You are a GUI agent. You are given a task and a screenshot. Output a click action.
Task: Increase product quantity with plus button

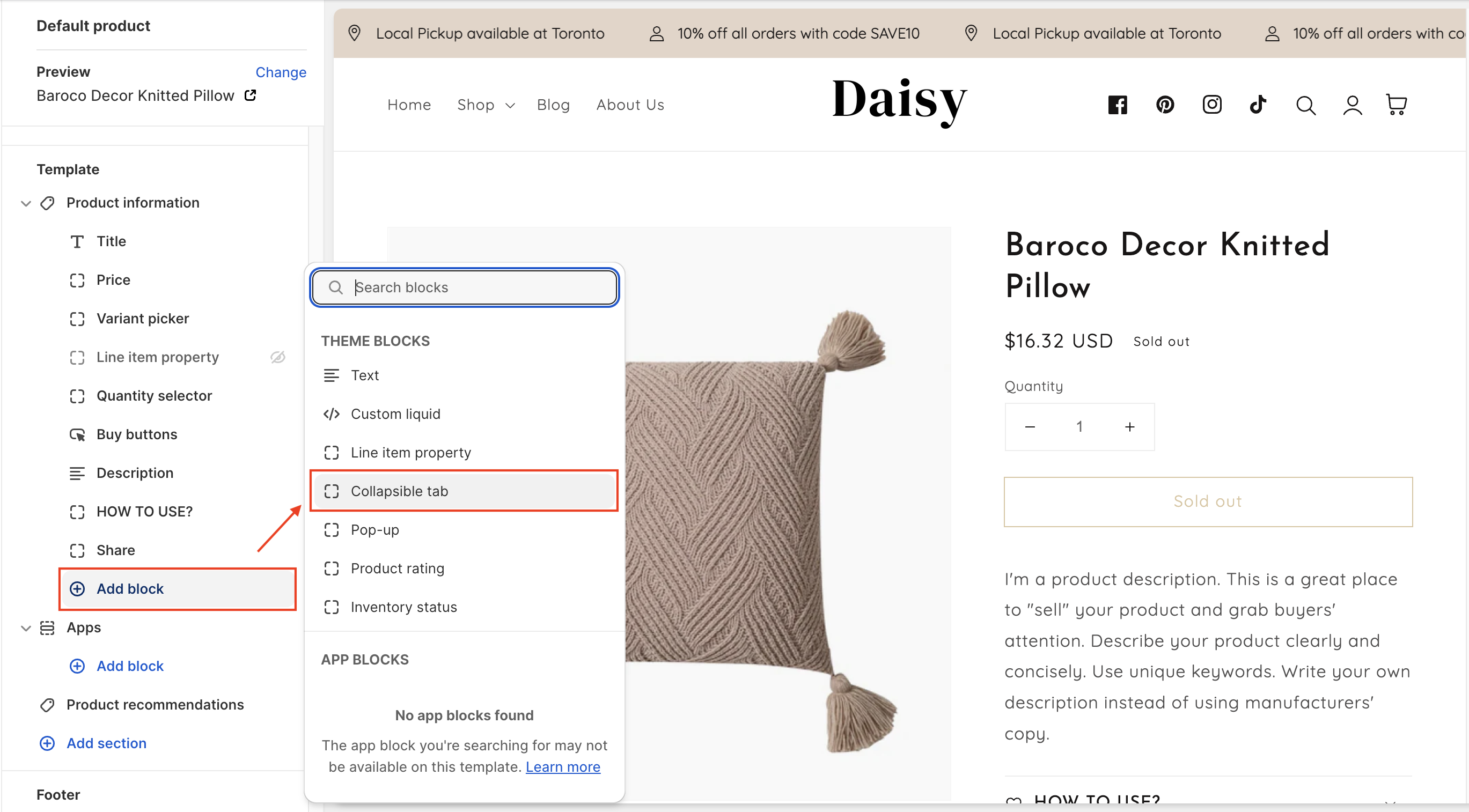[x=1129, y=426]
